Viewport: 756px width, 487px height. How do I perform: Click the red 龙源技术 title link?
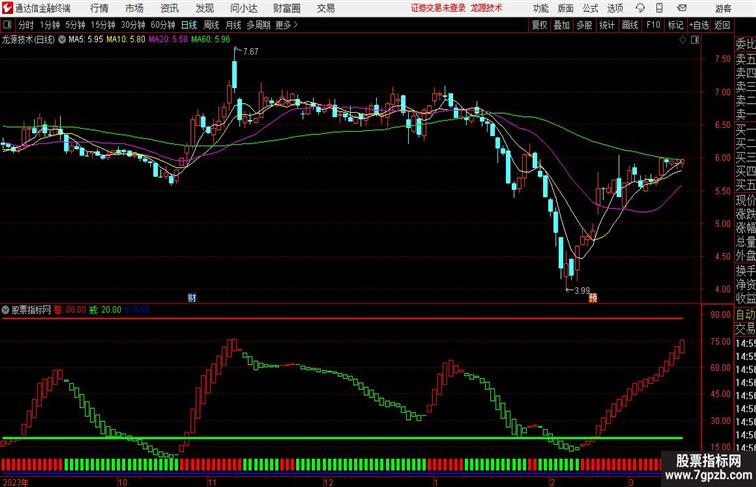[x=486, y=8]
